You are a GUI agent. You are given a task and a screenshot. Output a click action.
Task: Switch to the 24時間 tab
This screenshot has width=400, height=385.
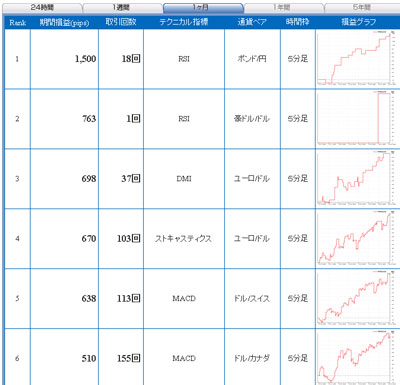(x=42, y=7)
